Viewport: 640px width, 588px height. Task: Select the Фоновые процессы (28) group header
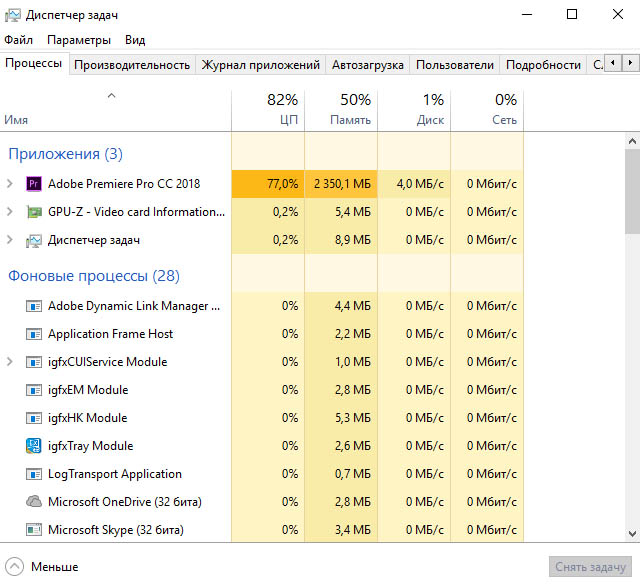94,276
